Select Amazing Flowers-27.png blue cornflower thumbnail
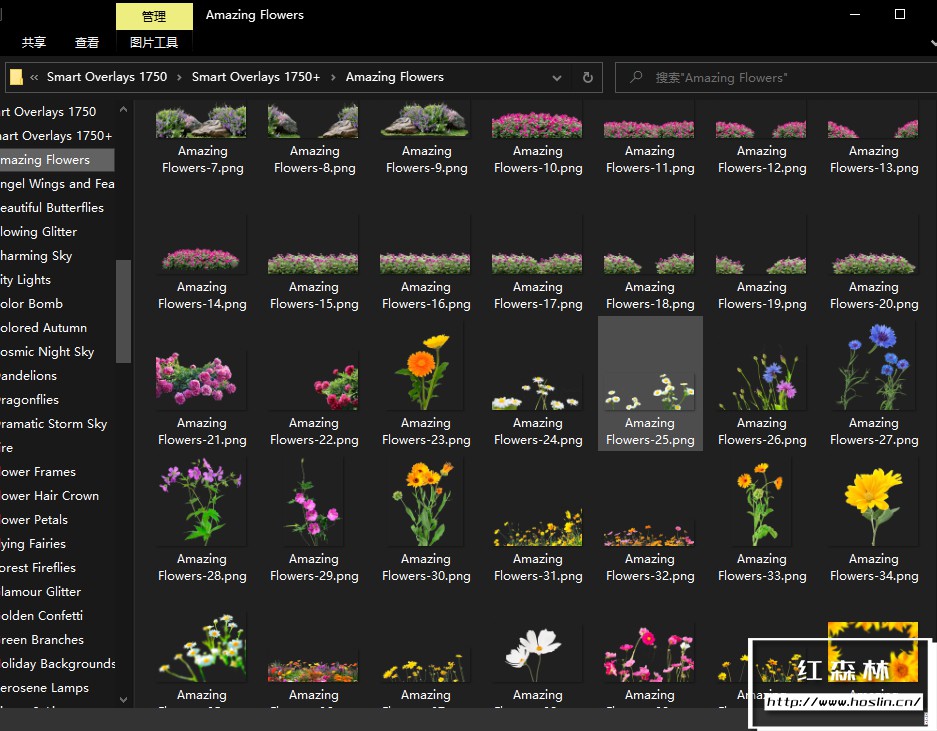This screenshot has height=731, width=937. point(873,366)
